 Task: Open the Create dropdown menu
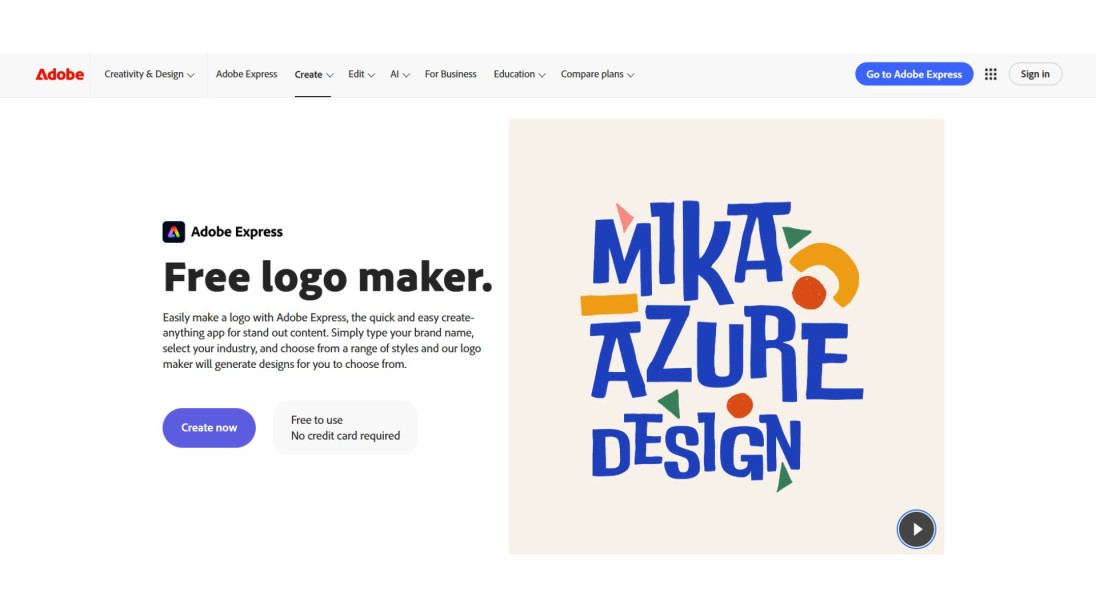(313, 74)
